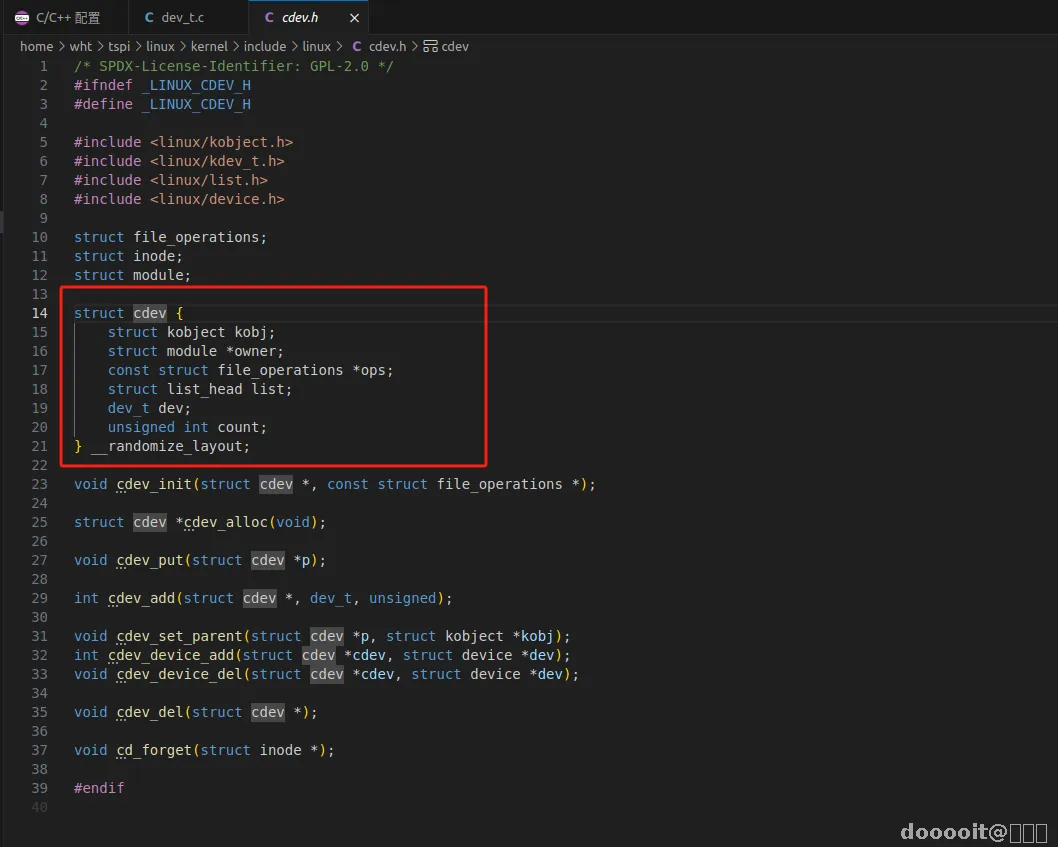The image size is (1058, 847).
Task: Click the C/C++ configuration tab icon
Action: (x=22, y=18)
